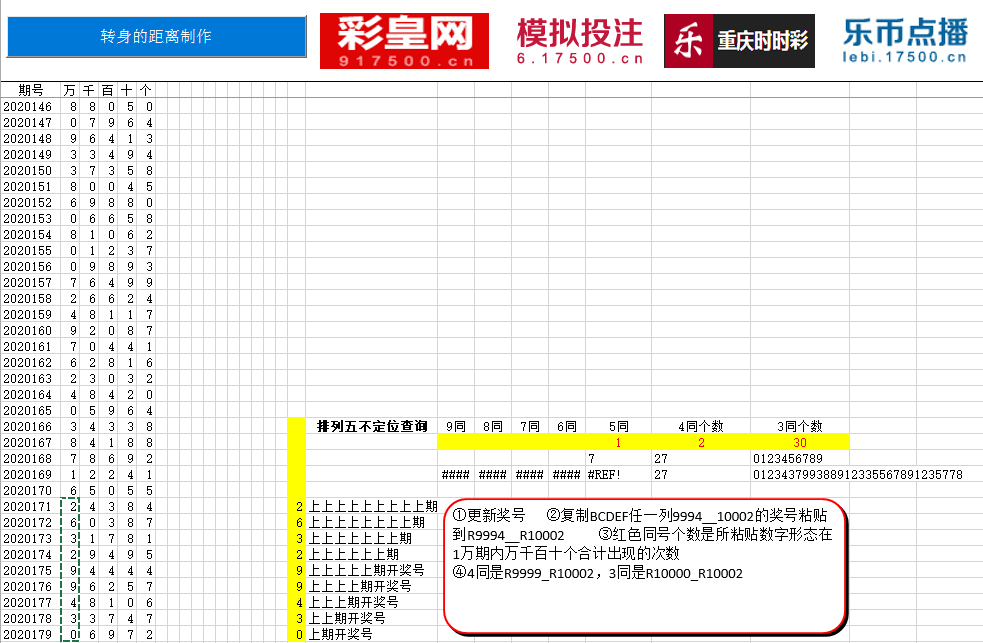
Task: Select issue cell 2020153
Action: click(x=31, y=219)
